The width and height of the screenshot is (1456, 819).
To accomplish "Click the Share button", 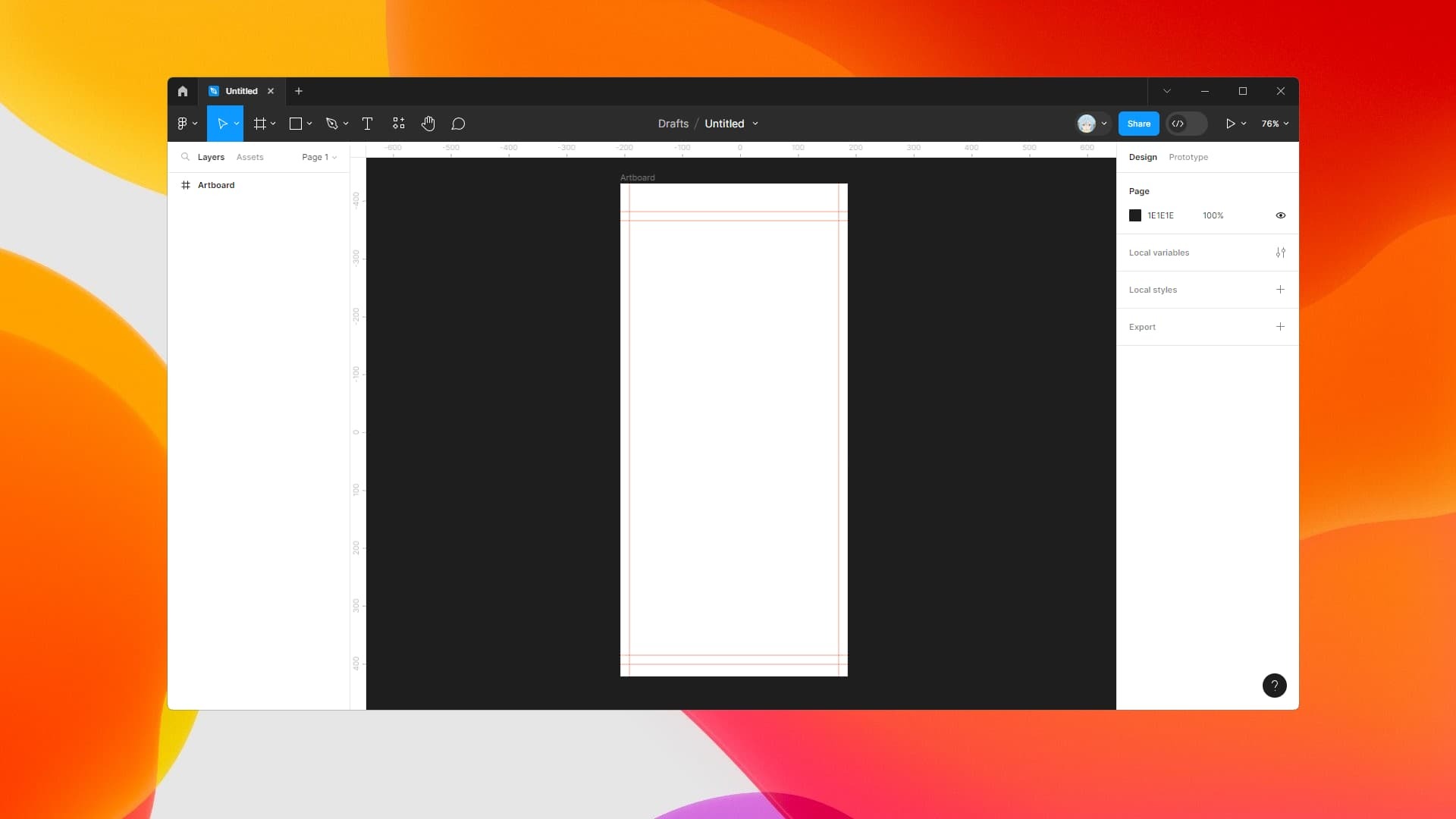I will click(1139, 123).
